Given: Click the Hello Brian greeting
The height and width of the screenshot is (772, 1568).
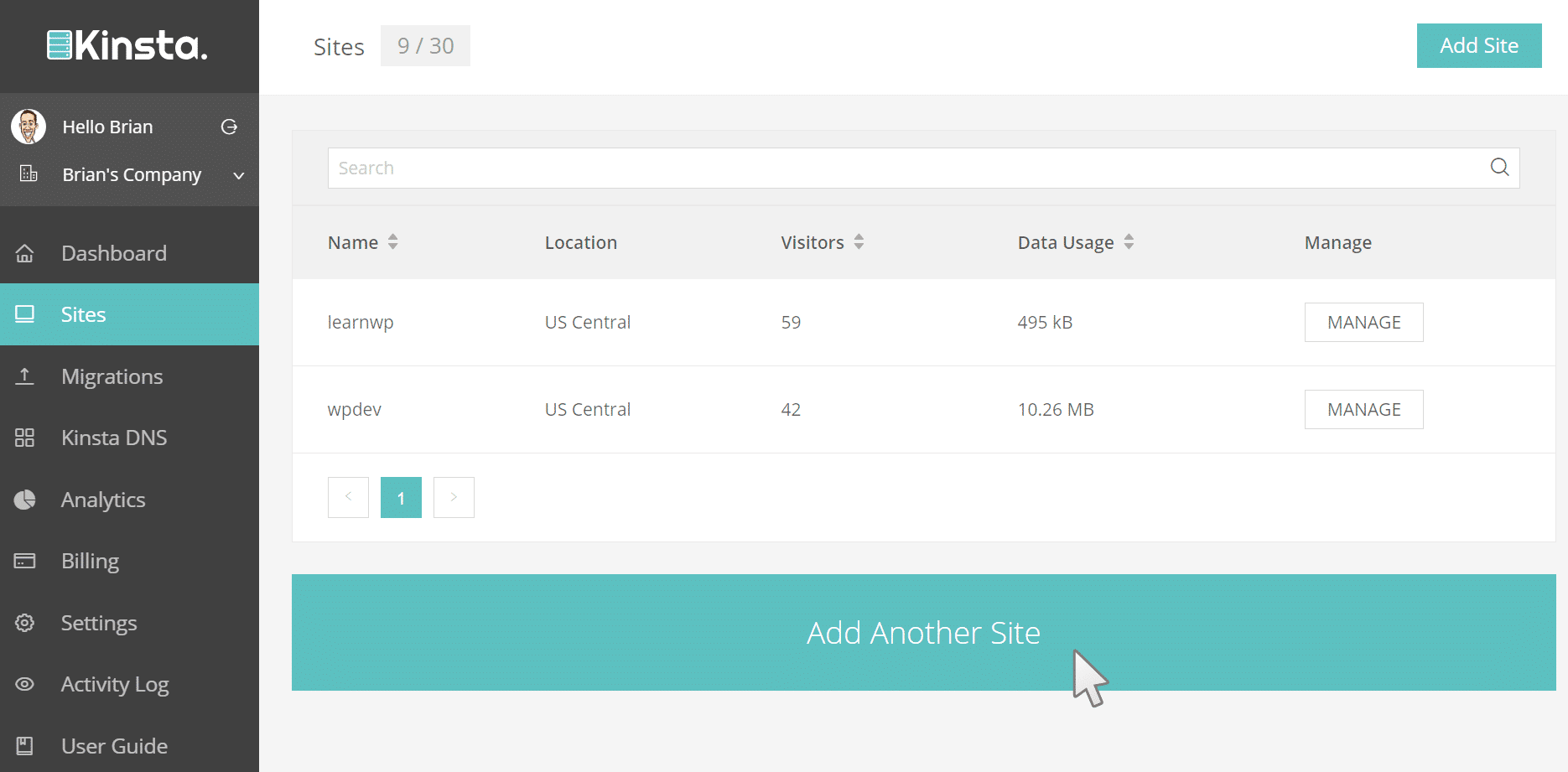Looking at the screenshot, I should pyautogui.click(x=108, y=127).
